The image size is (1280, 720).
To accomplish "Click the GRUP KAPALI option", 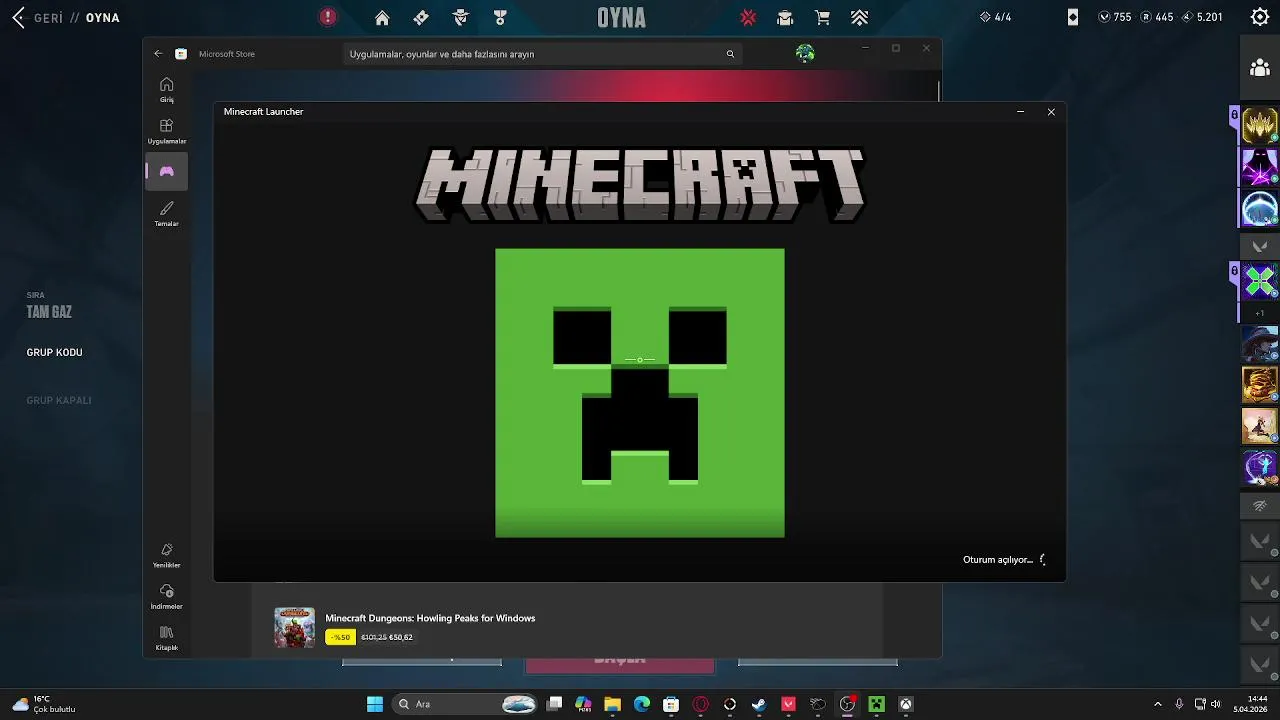I will (59, 400).
